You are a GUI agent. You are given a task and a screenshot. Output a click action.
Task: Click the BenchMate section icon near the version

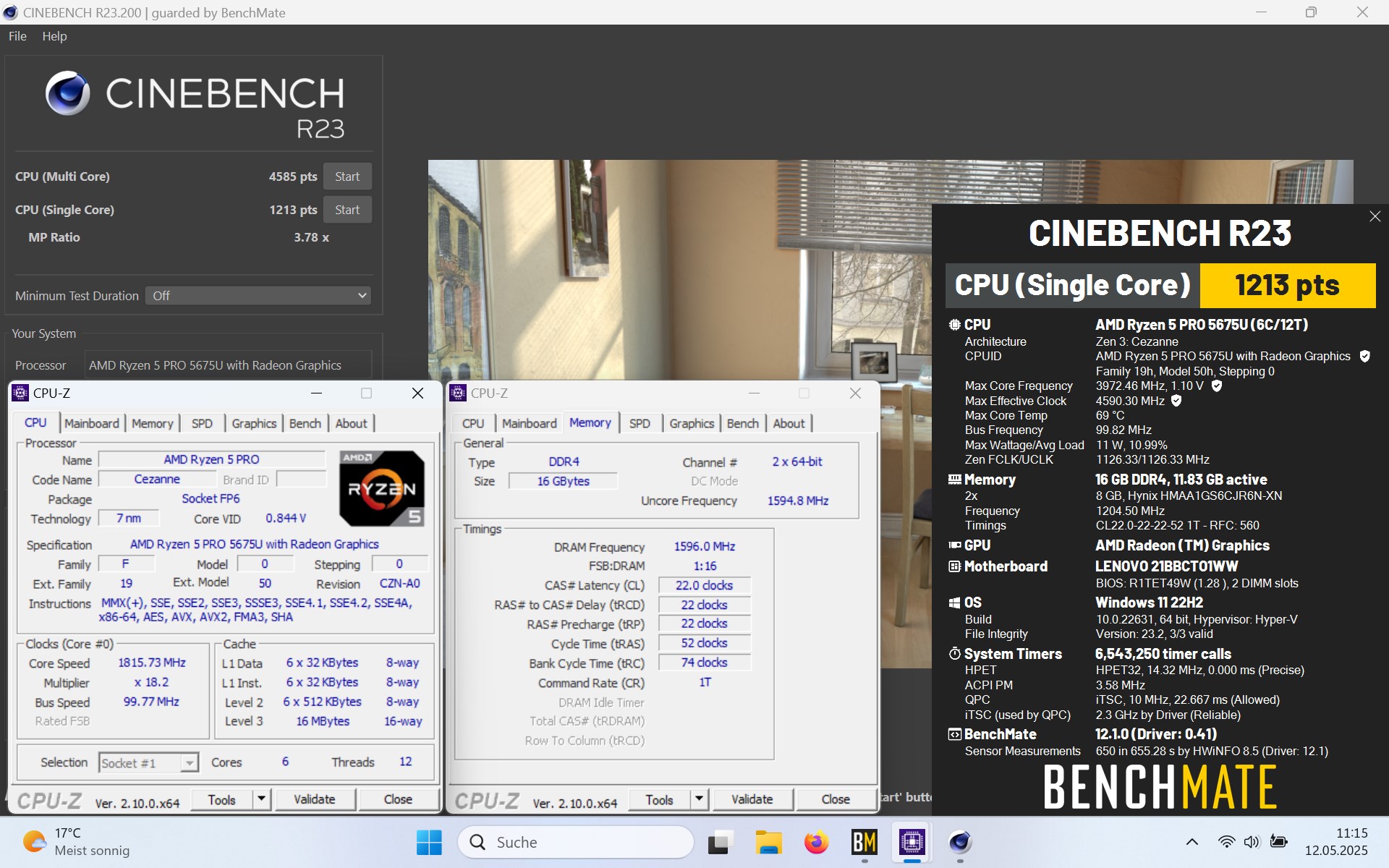pos(955,734)
